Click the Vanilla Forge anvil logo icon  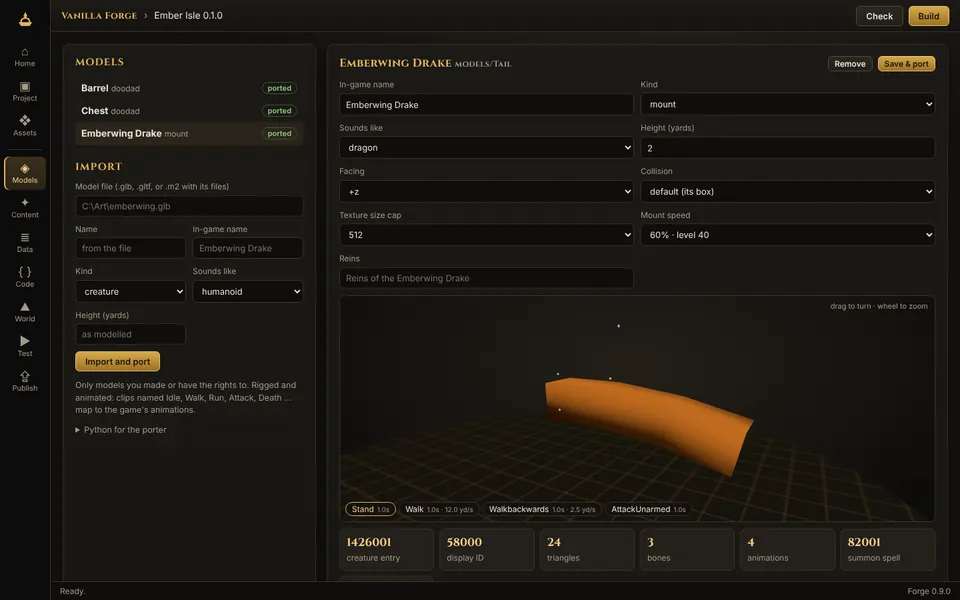(x=24, y=20)
